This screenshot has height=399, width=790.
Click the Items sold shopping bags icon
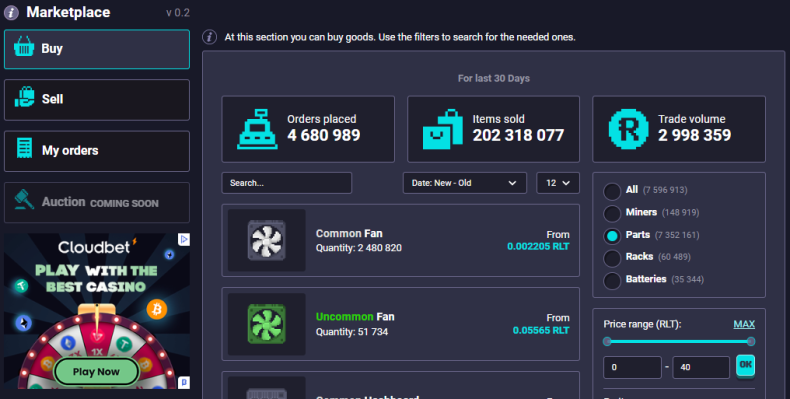pos(442,129)
